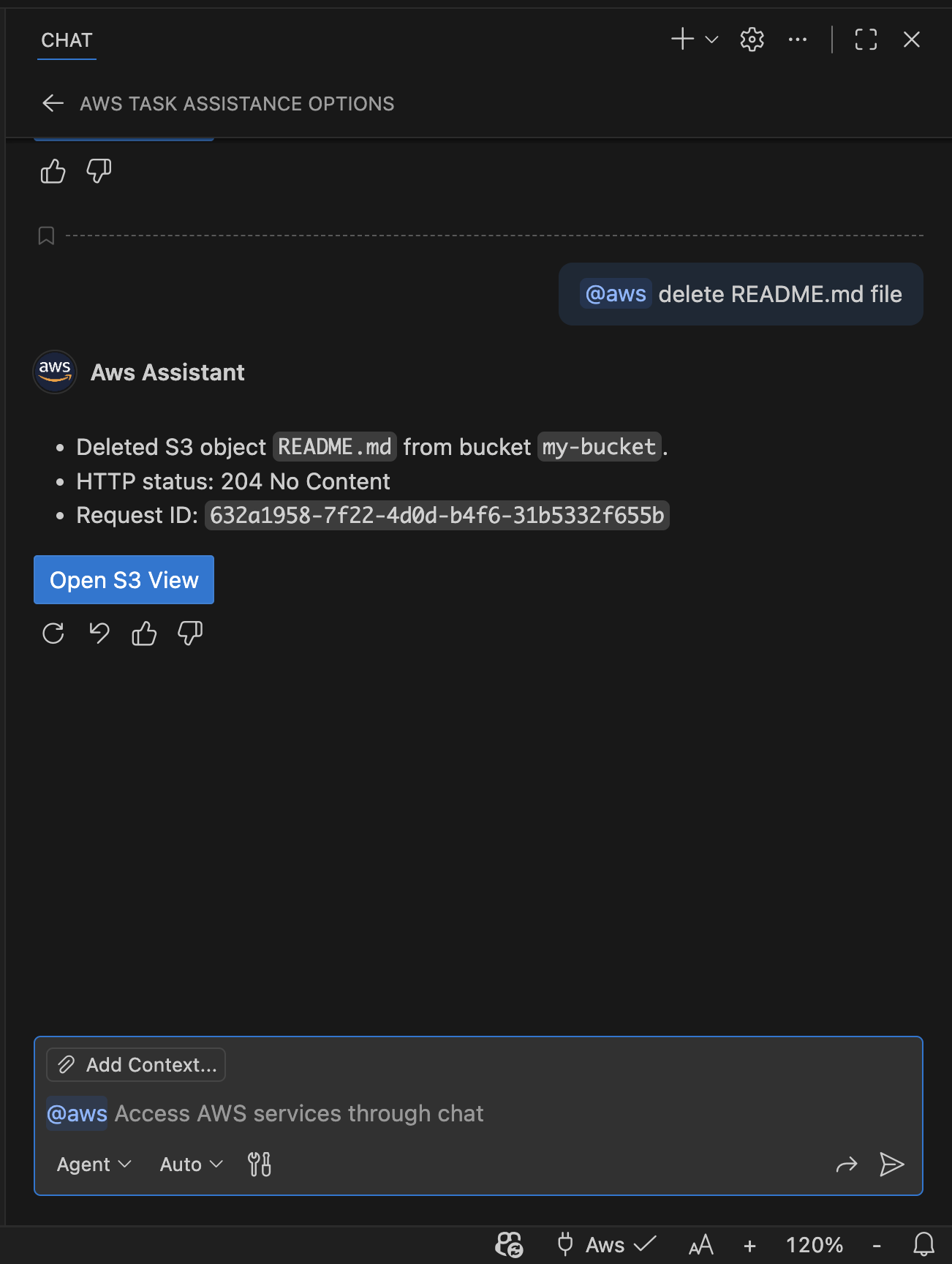Select the Request ID value
This screenshot has width=952, height=1264.
point(437,515)
